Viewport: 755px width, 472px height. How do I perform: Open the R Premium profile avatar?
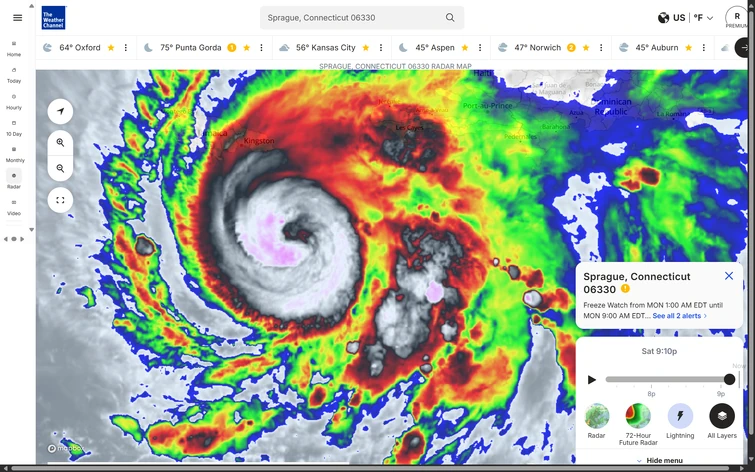[x=736, y=17]
